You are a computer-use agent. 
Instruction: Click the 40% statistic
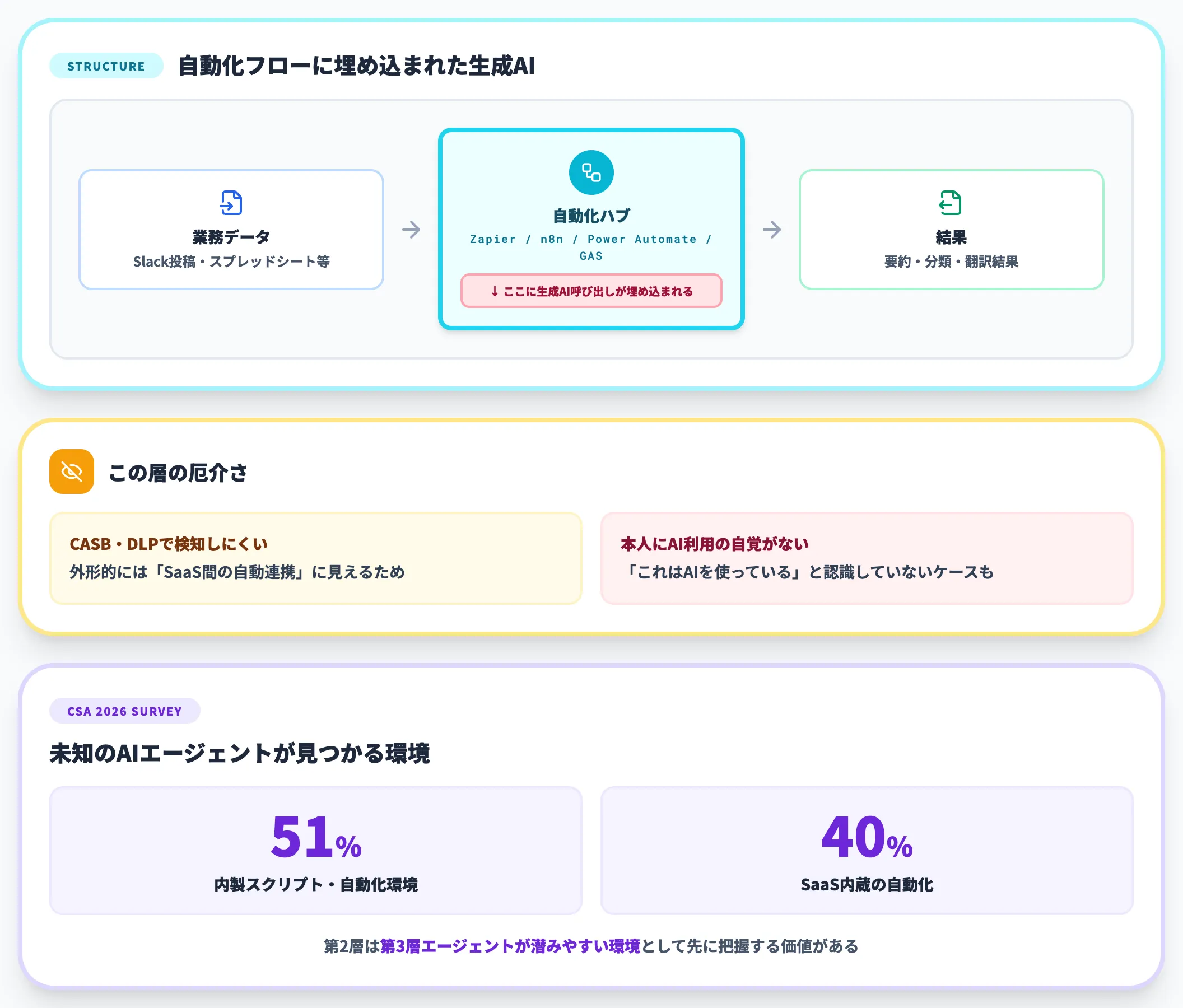tap(867, 837)
